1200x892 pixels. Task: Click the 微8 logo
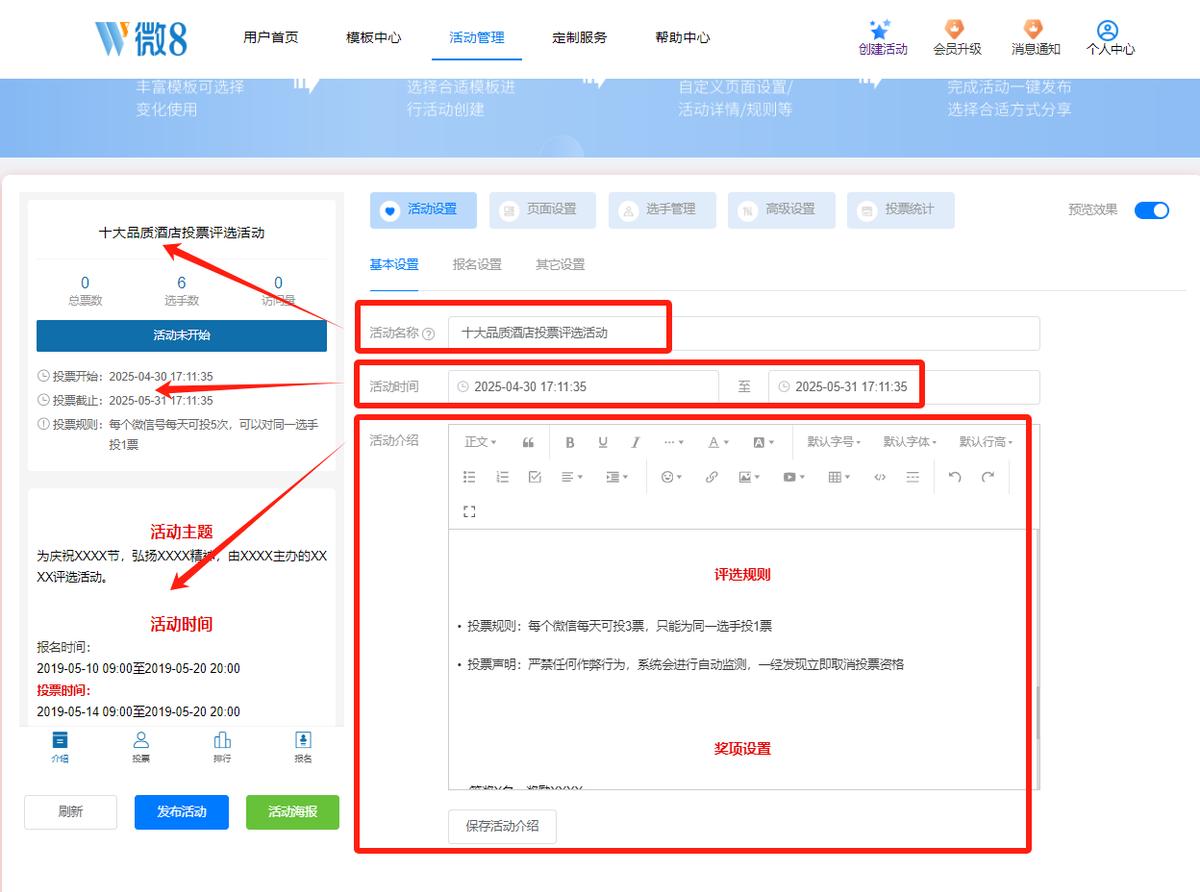coord(141,38)
